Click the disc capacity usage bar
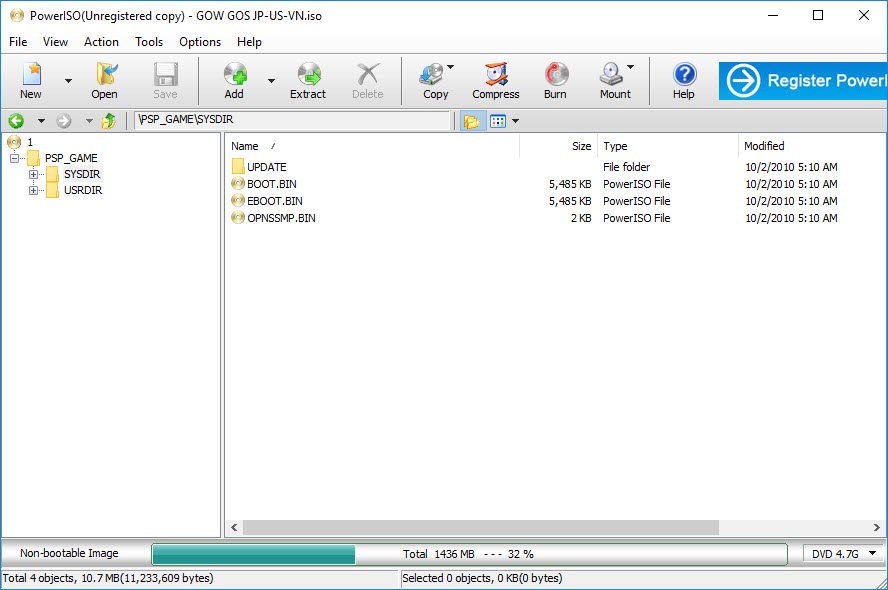The height and width of the screenshot is (590, 888). 469,554
